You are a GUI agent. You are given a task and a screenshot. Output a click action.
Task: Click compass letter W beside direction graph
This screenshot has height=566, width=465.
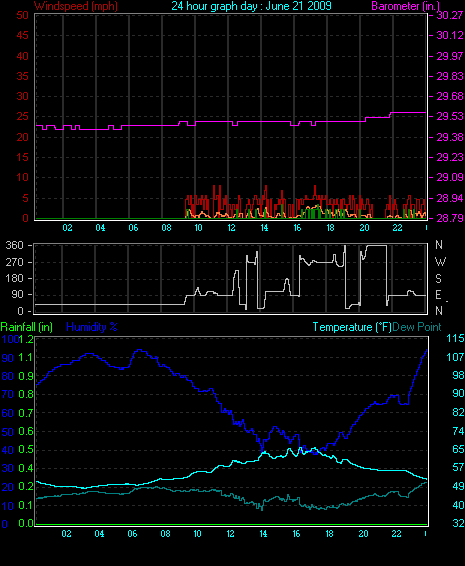[440, 261]
